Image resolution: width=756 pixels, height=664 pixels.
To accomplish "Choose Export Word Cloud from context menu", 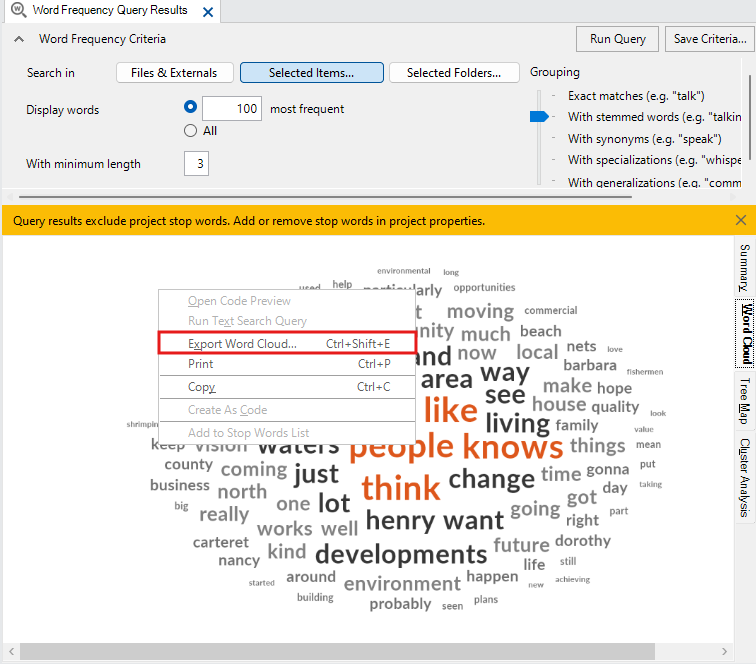I will (x=287, y=343).
